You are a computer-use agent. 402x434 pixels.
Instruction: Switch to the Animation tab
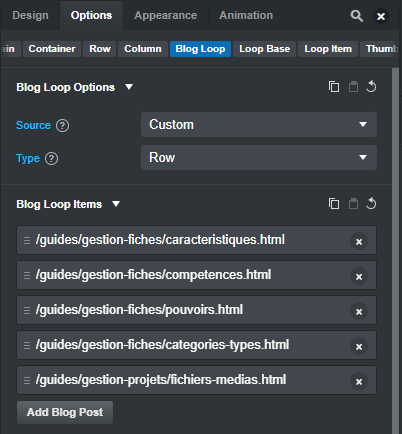tap(246, 15)
